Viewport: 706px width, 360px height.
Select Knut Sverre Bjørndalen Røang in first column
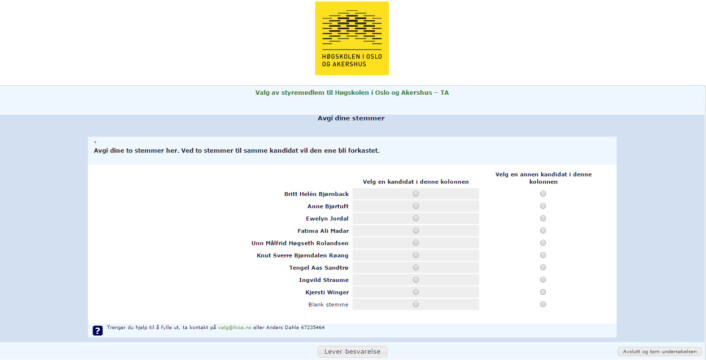pos(416,255)
